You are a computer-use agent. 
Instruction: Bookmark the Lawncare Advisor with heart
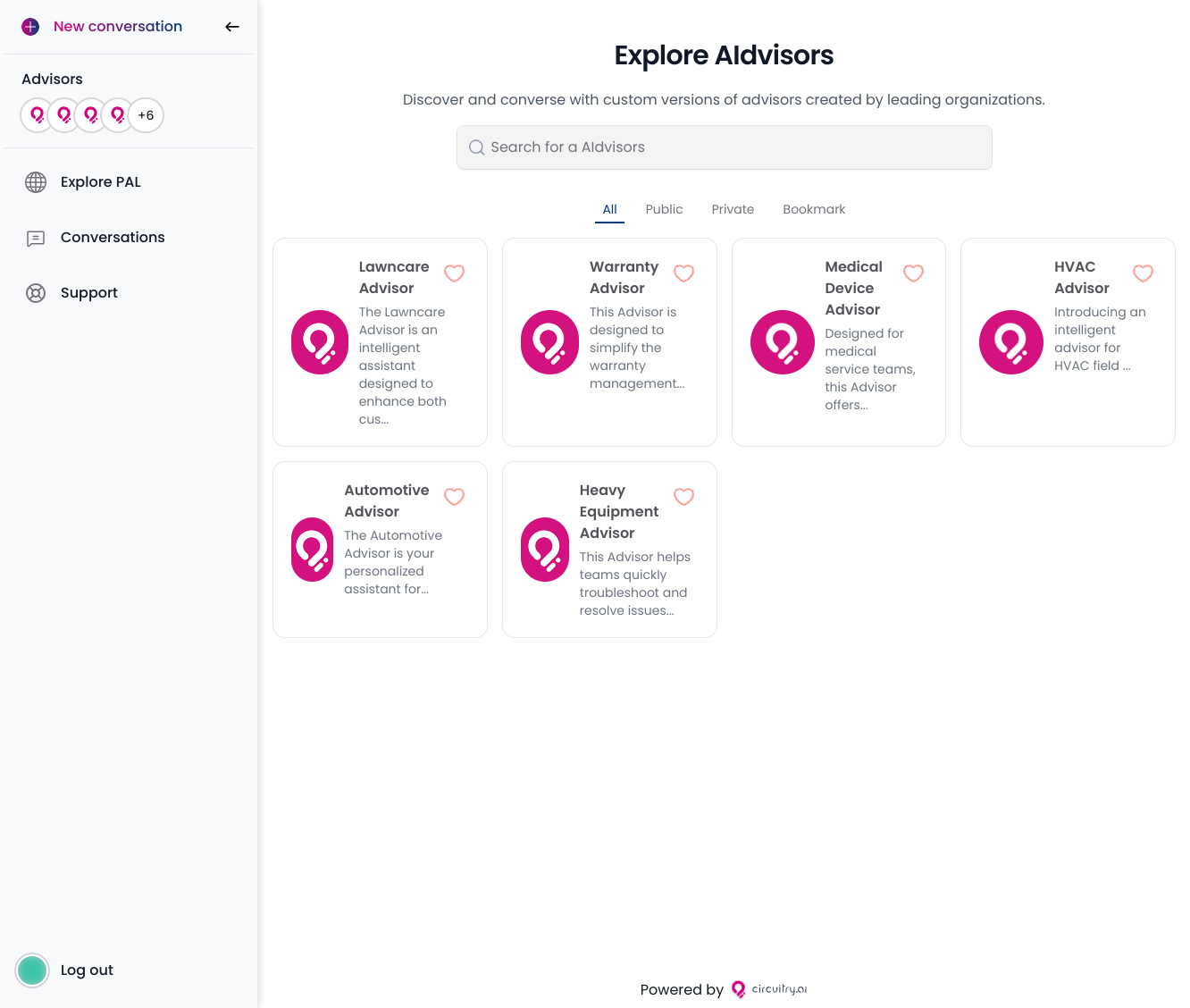pos(455,273)
